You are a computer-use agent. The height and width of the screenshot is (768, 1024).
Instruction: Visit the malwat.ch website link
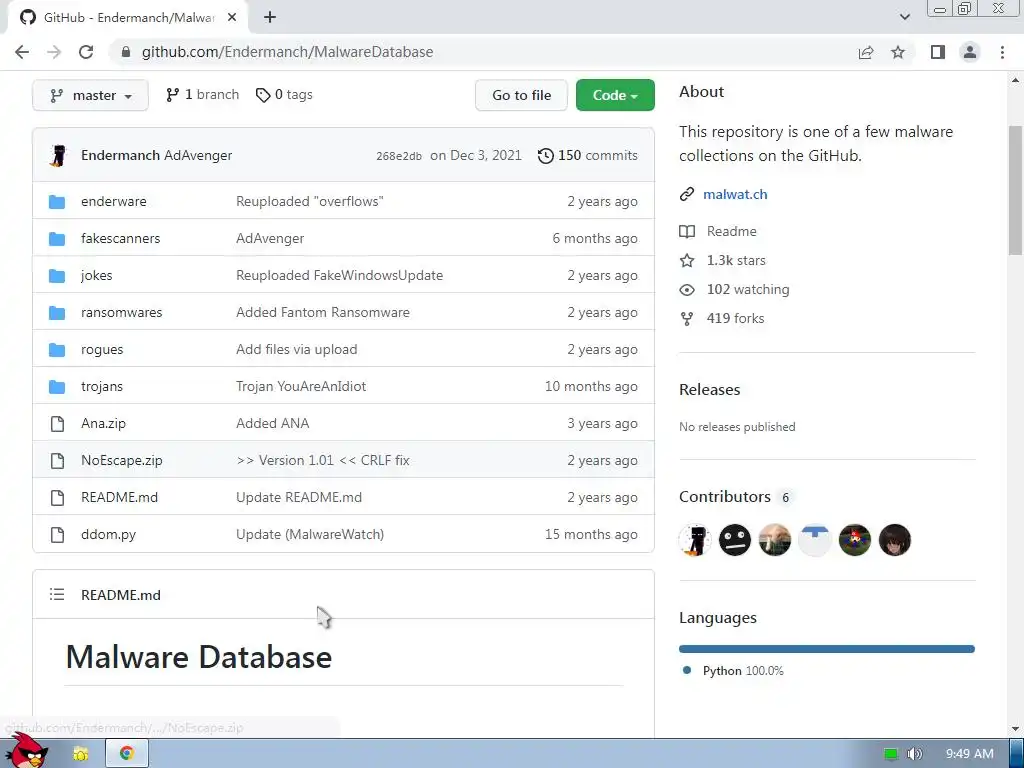735,195
